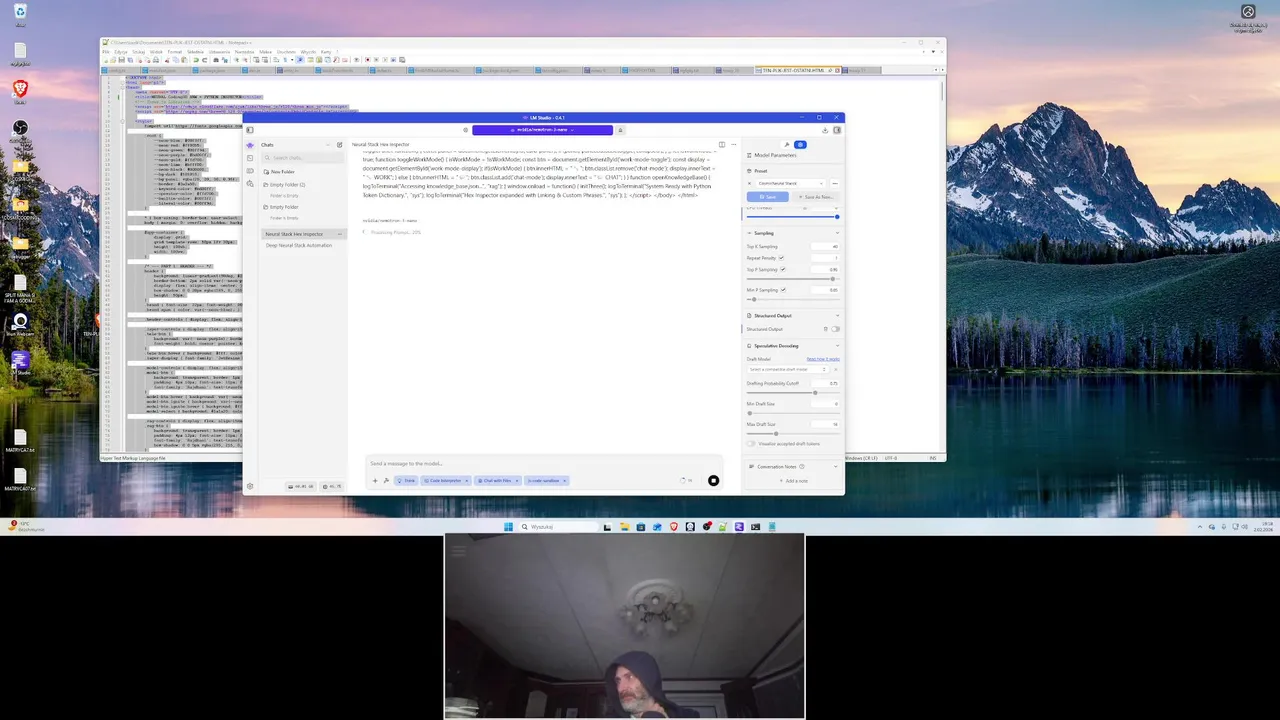This screenshot has height=720, width=1280.
Task: Select the Neural Stack Hex Inspector chat
Action: pyautogui.click(x=304, y=234)
